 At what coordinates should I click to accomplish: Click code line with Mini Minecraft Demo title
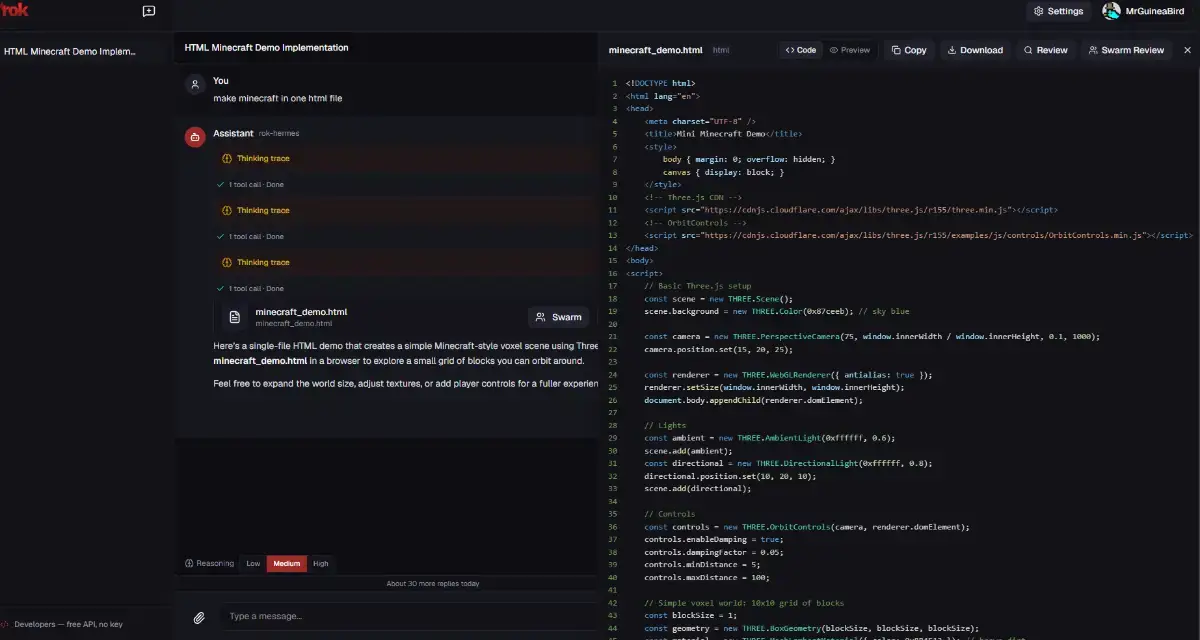click(723, 133)
